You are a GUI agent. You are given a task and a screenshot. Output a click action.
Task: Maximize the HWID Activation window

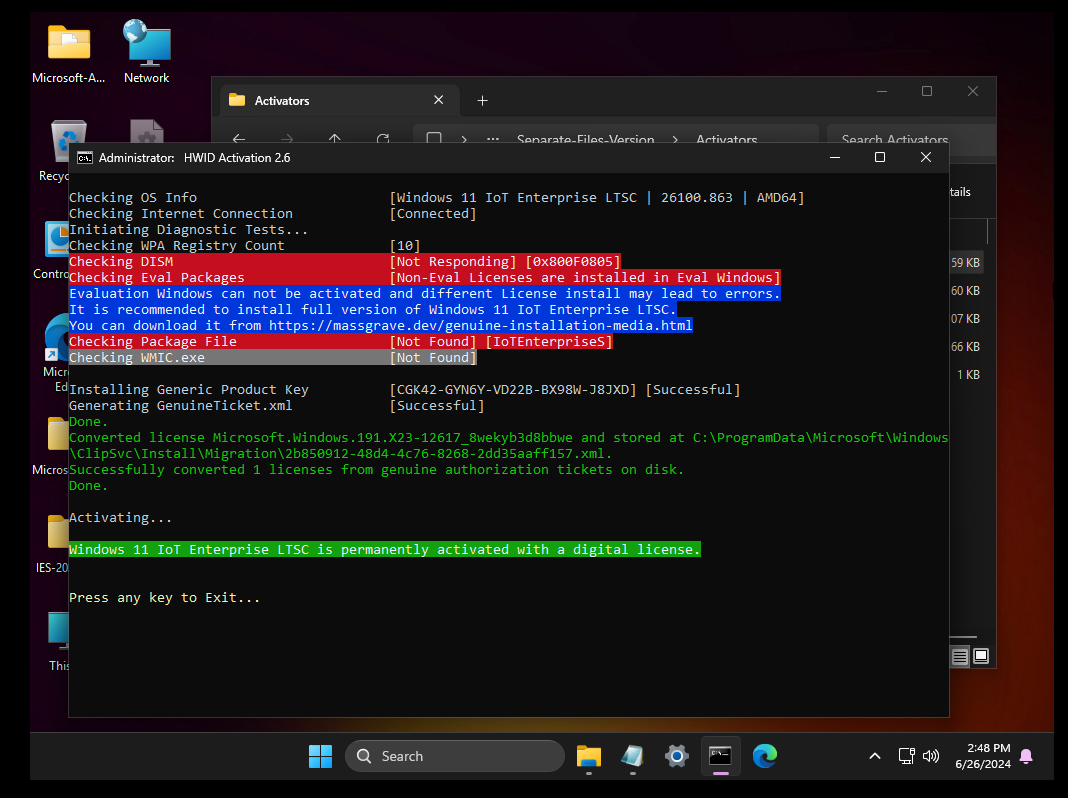pos(879,157)
